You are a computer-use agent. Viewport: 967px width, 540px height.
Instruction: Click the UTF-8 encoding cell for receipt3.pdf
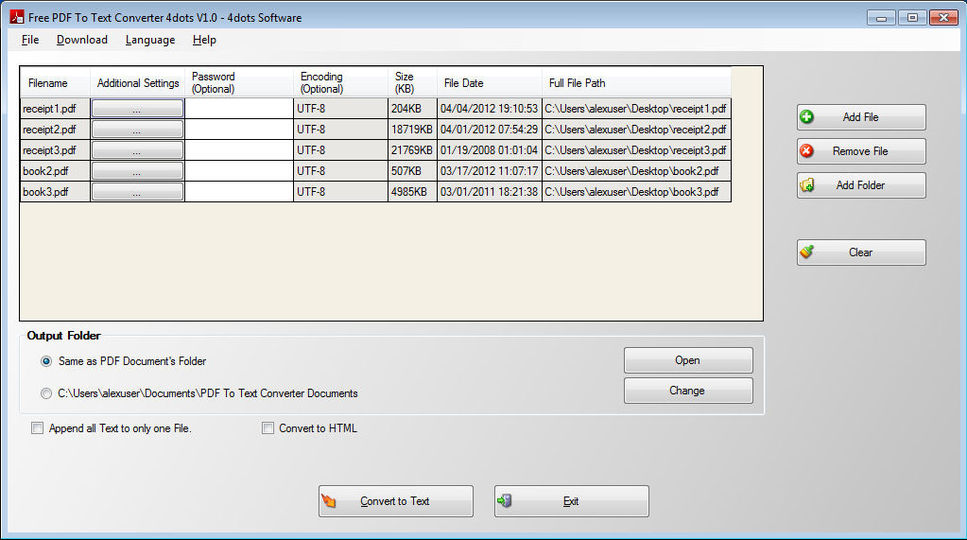[x=341, y=150]
